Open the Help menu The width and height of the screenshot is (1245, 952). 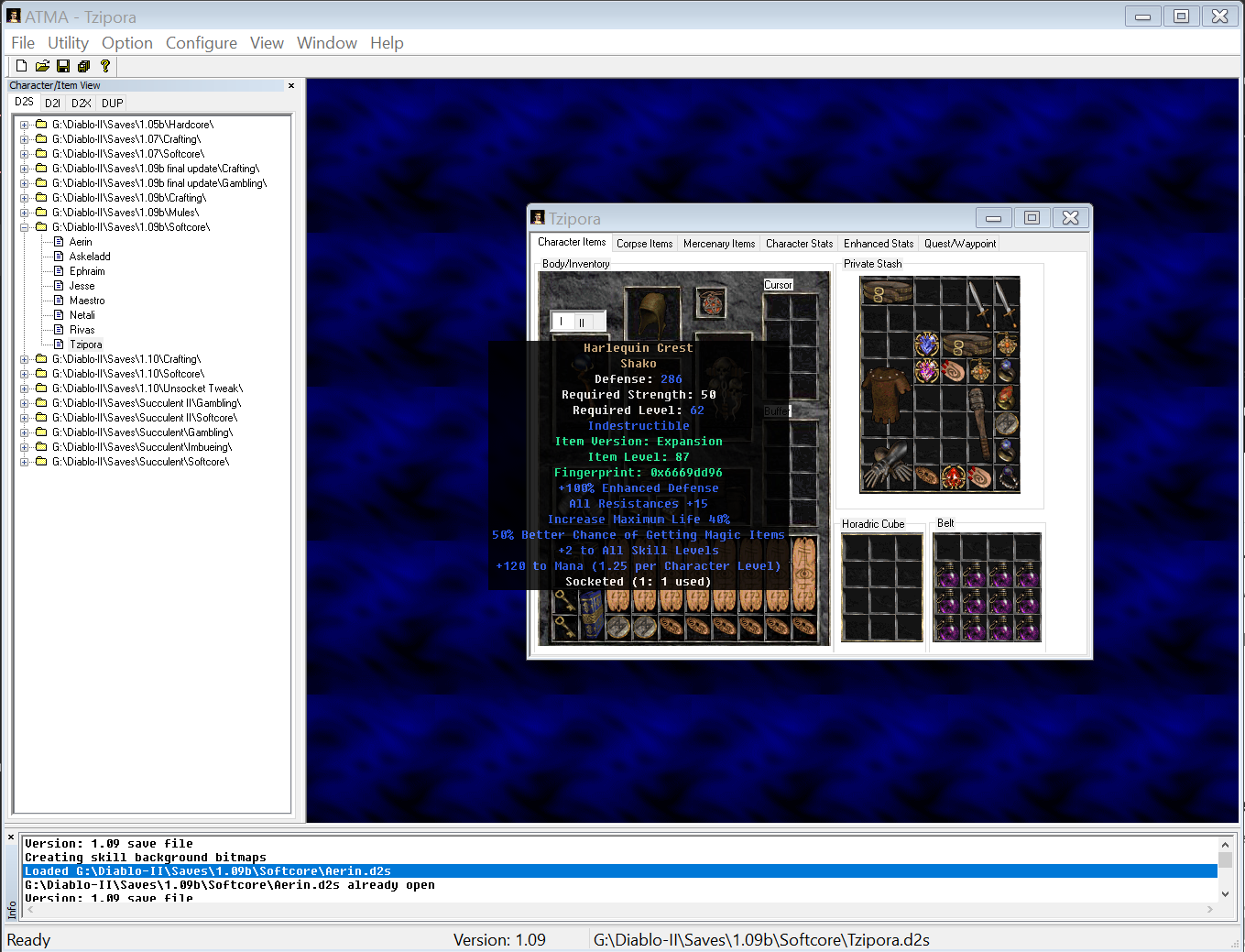387,43
